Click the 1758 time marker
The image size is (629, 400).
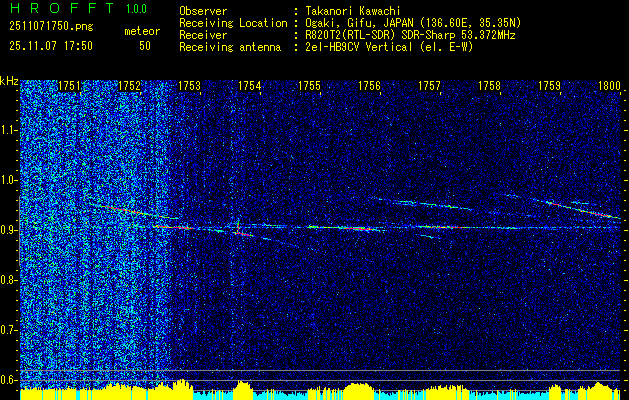click(x=490, y=86)
